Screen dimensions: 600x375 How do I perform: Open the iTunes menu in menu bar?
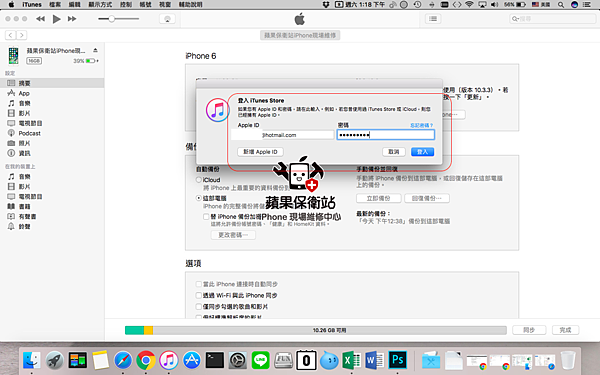pos(32,5)
